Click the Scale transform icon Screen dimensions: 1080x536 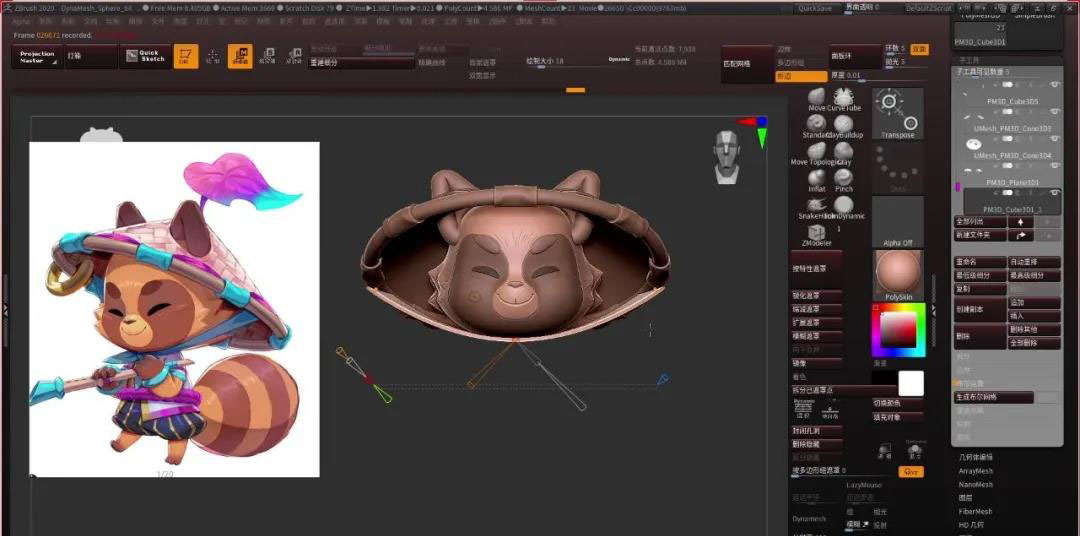click(267, 56)
